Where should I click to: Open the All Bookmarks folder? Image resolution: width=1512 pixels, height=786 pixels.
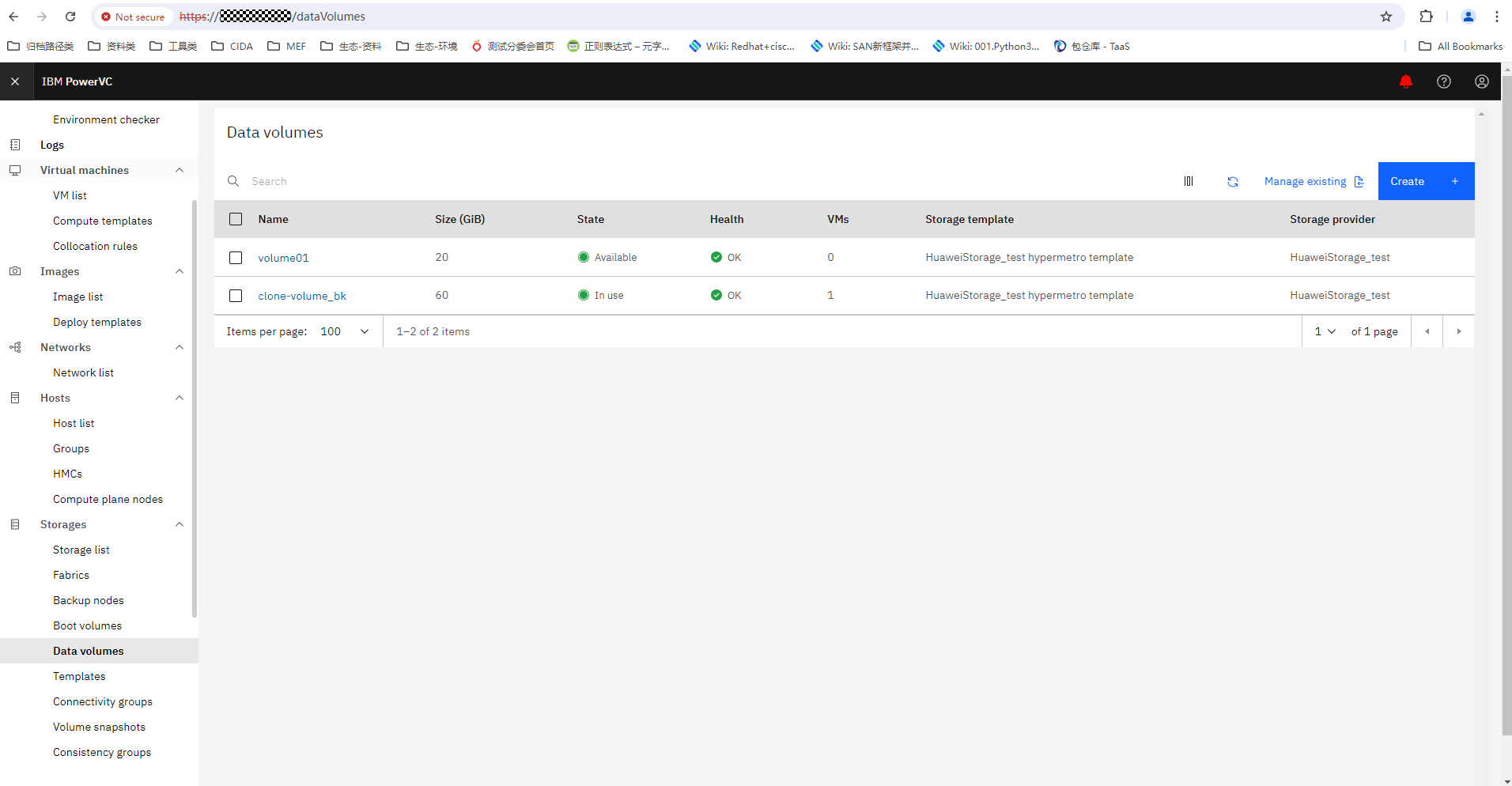(x=1461, y=47)
